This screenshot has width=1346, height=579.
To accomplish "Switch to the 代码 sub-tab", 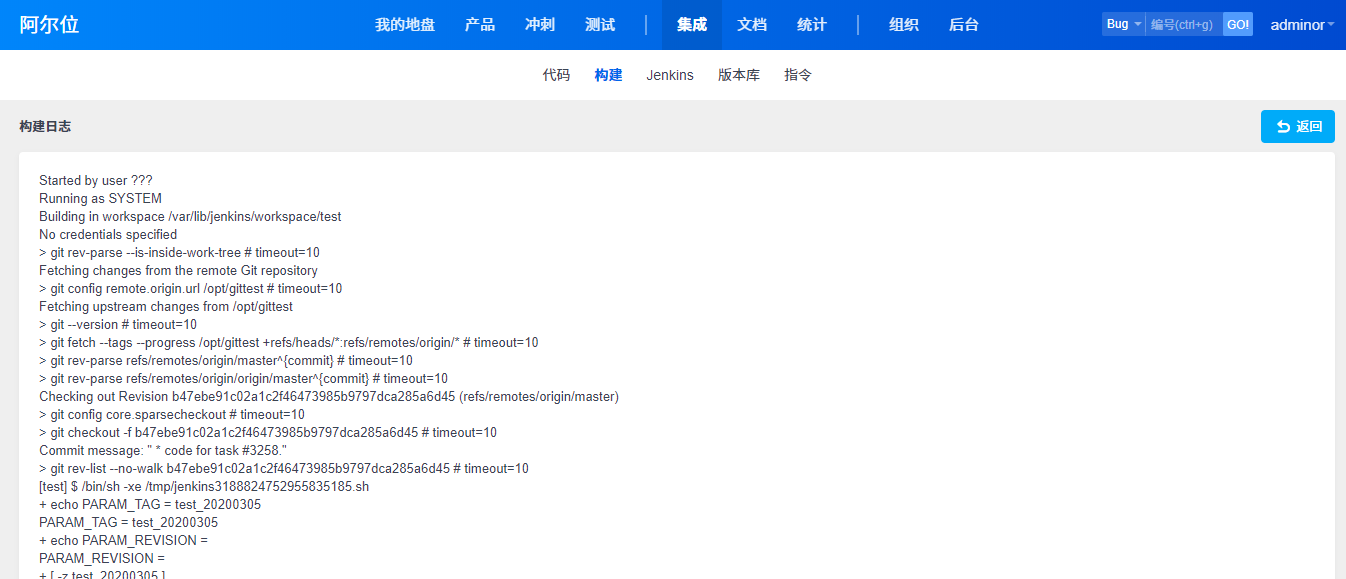I will pyautogui.click(x=556, y=75).
